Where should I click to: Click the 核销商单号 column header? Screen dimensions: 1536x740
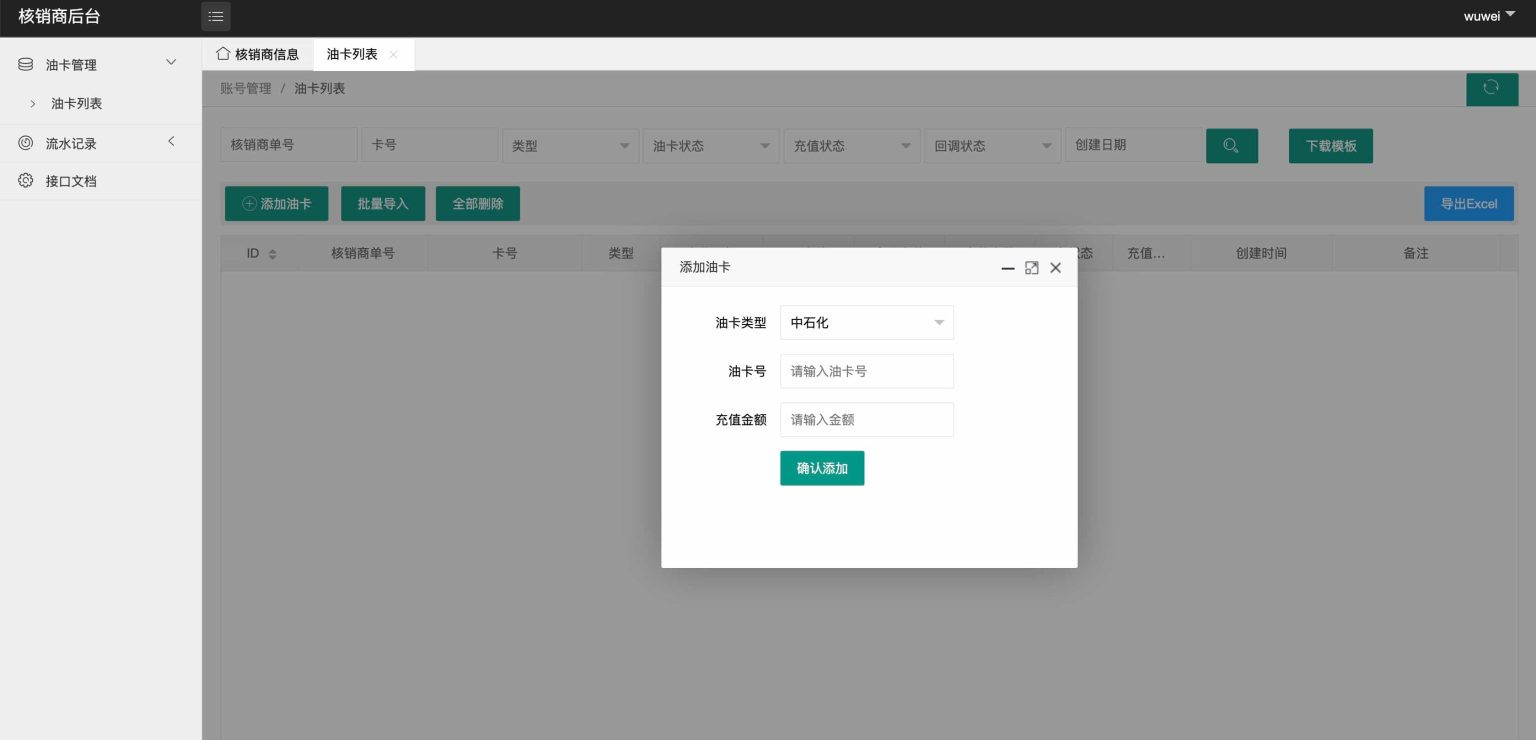pyautogui.click(x=363, y=254)
